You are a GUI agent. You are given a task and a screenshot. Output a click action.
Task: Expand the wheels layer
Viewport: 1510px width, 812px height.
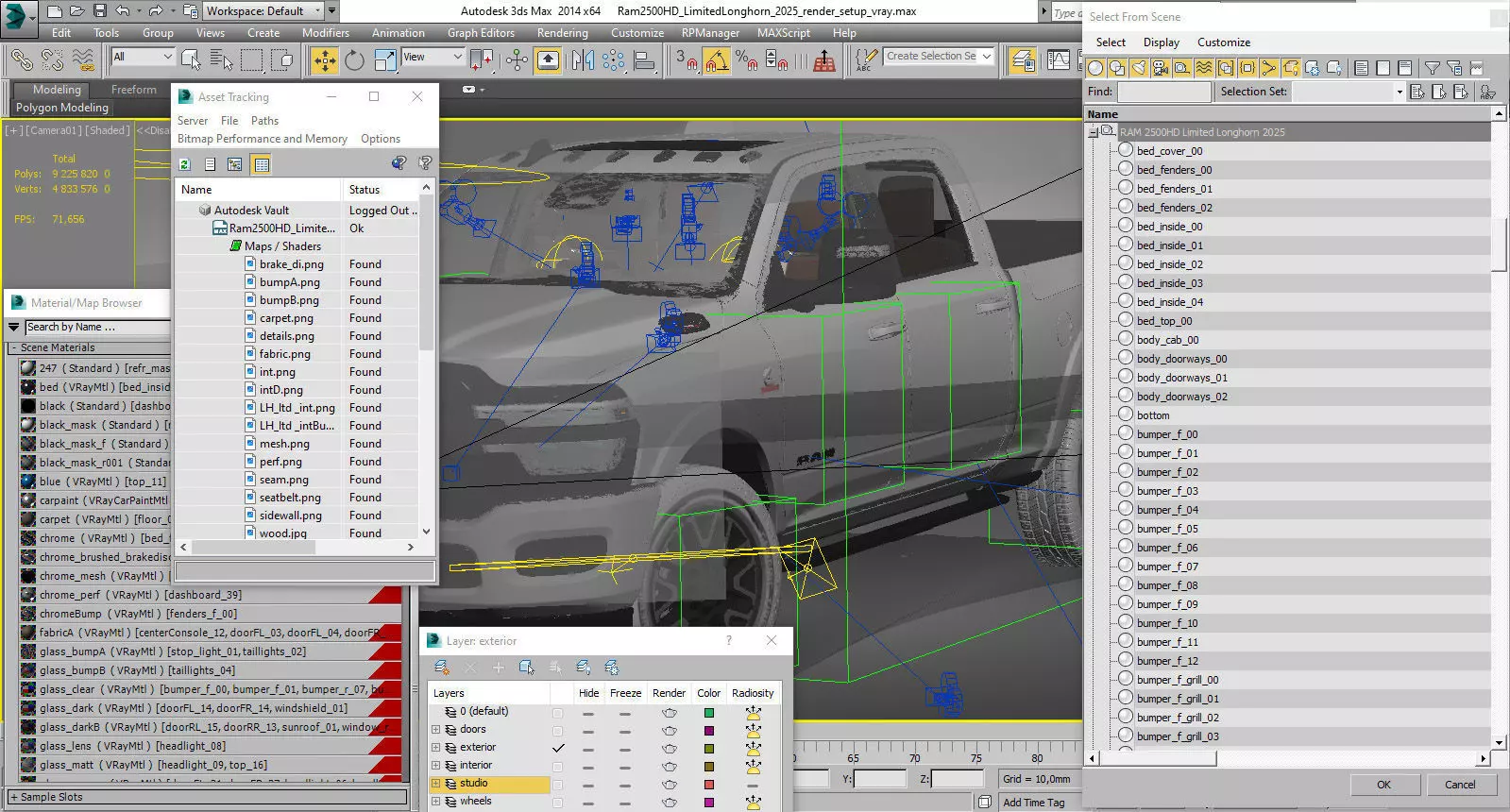(x=435, y=802)
